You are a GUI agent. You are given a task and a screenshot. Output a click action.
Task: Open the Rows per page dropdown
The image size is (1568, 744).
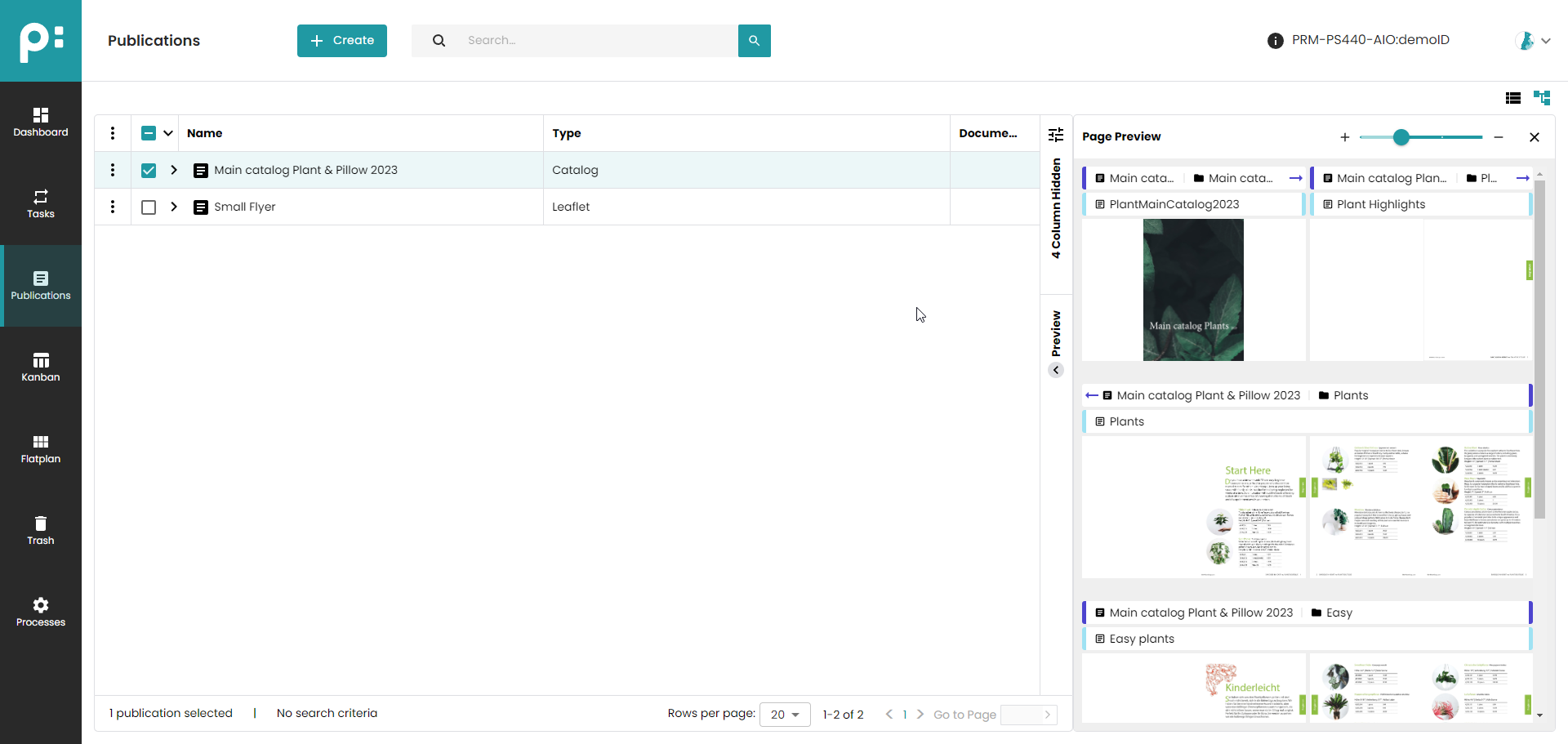784,715
